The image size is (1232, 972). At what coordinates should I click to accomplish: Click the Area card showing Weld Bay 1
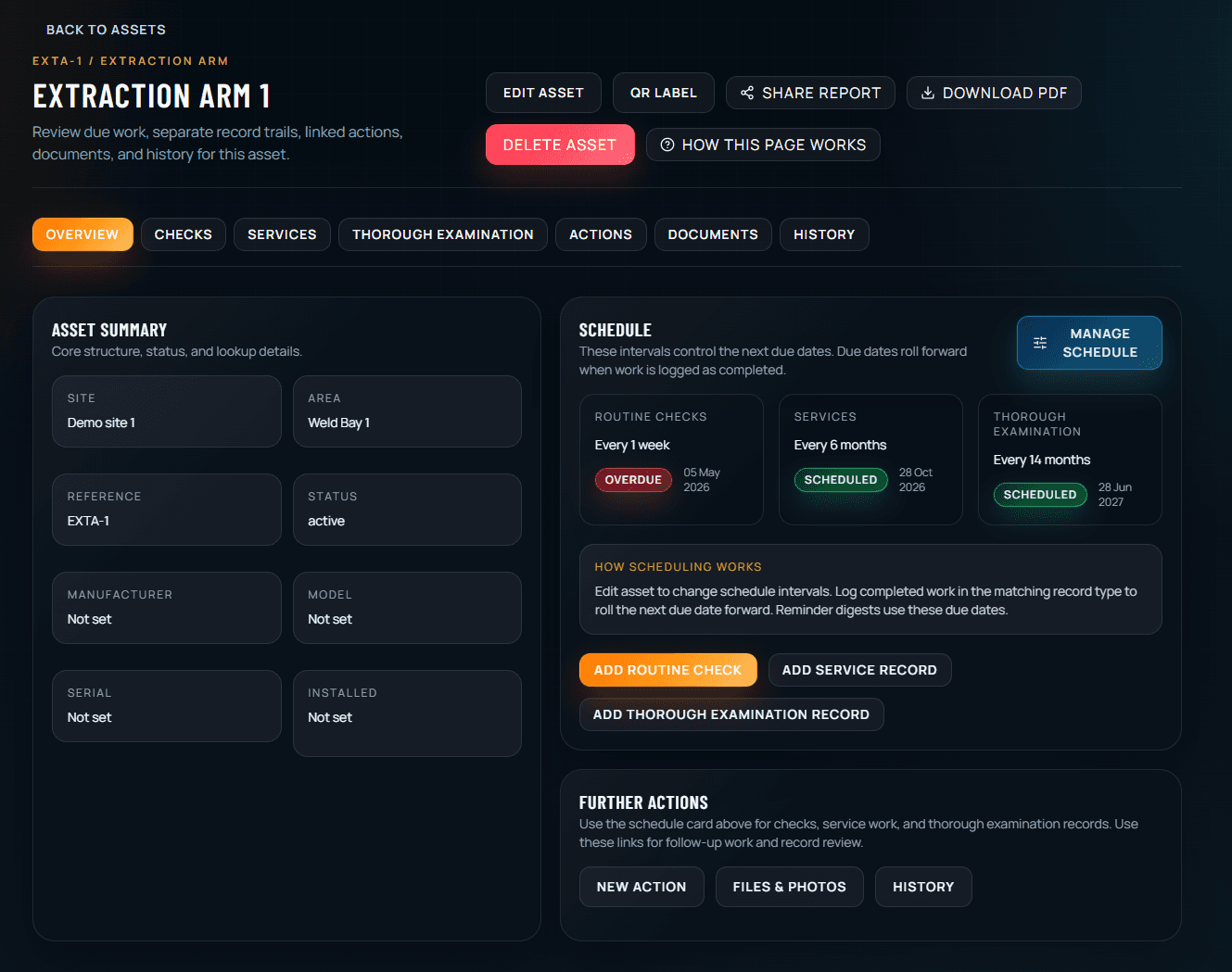point(407,411)
